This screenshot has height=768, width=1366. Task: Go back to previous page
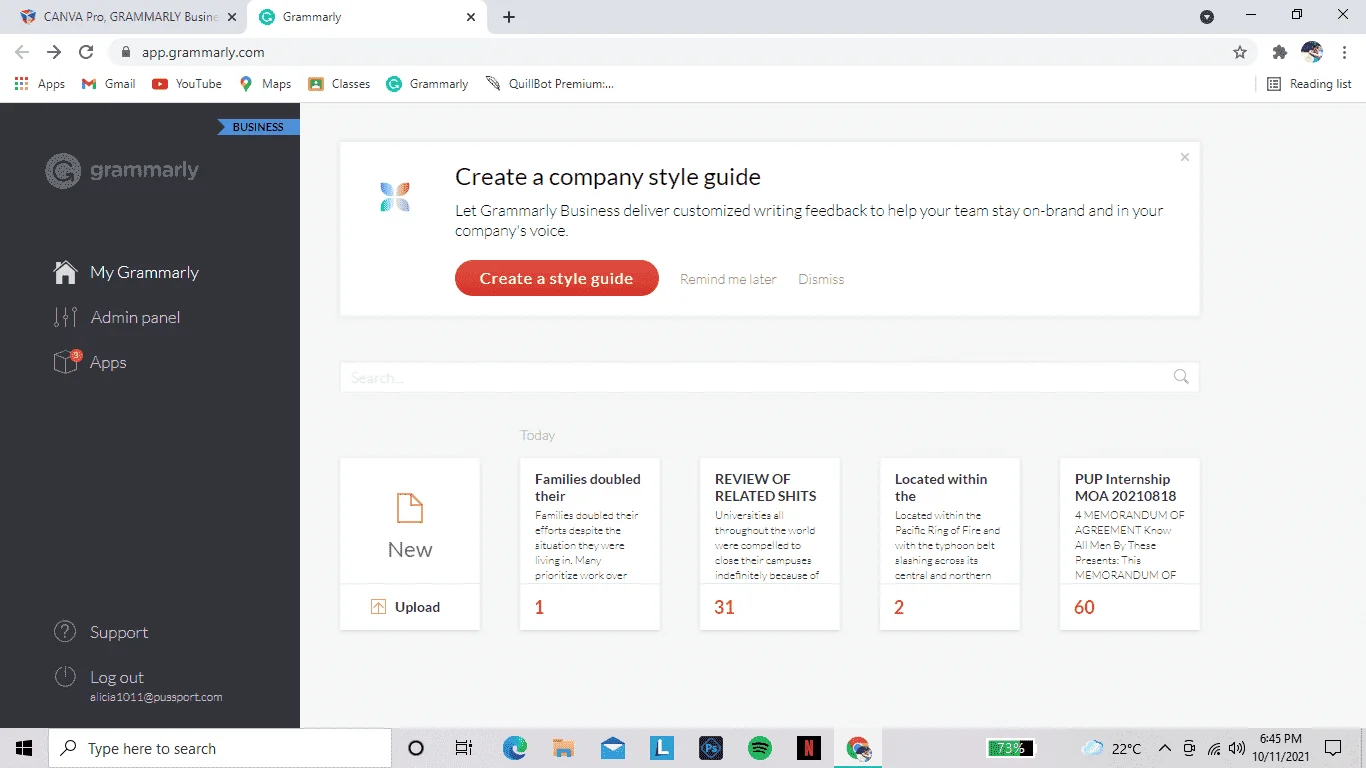click(22, 52)
